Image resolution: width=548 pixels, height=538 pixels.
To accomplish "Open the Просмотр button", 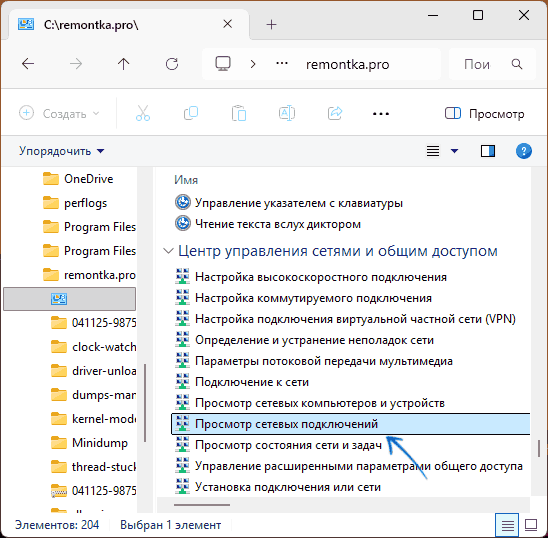I will coord(484,114).
